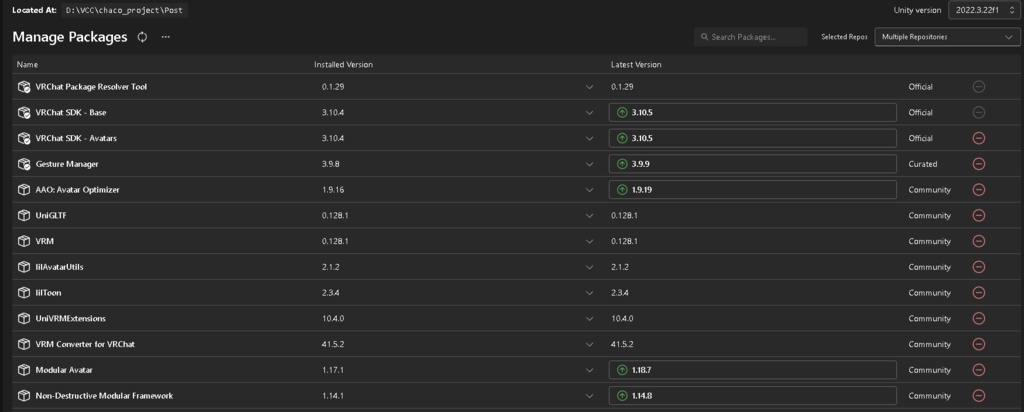Expand the version dropdown for Gesture Manager
1024x412 pixels.
coord(590,164)
